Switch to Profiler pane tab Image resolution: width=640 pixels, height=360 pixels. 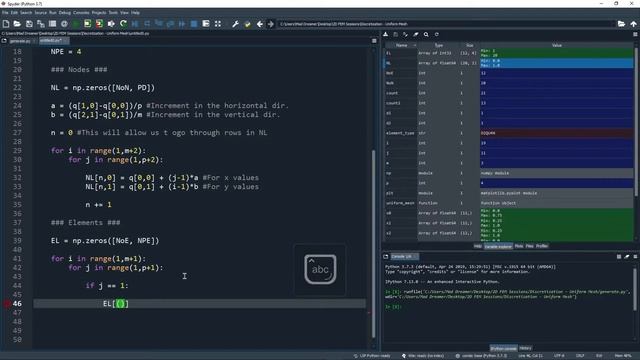click(x=542, y=246)
